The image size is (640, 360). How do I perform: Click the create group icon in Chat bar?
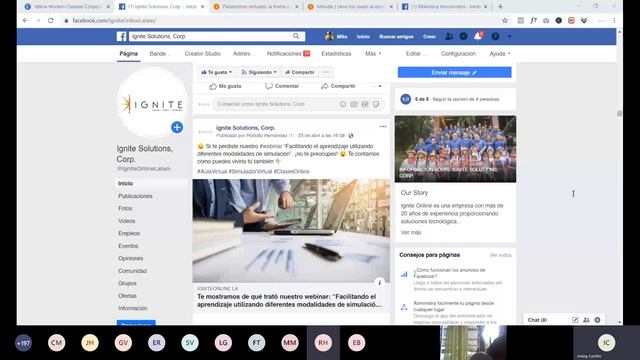[586, 320]
